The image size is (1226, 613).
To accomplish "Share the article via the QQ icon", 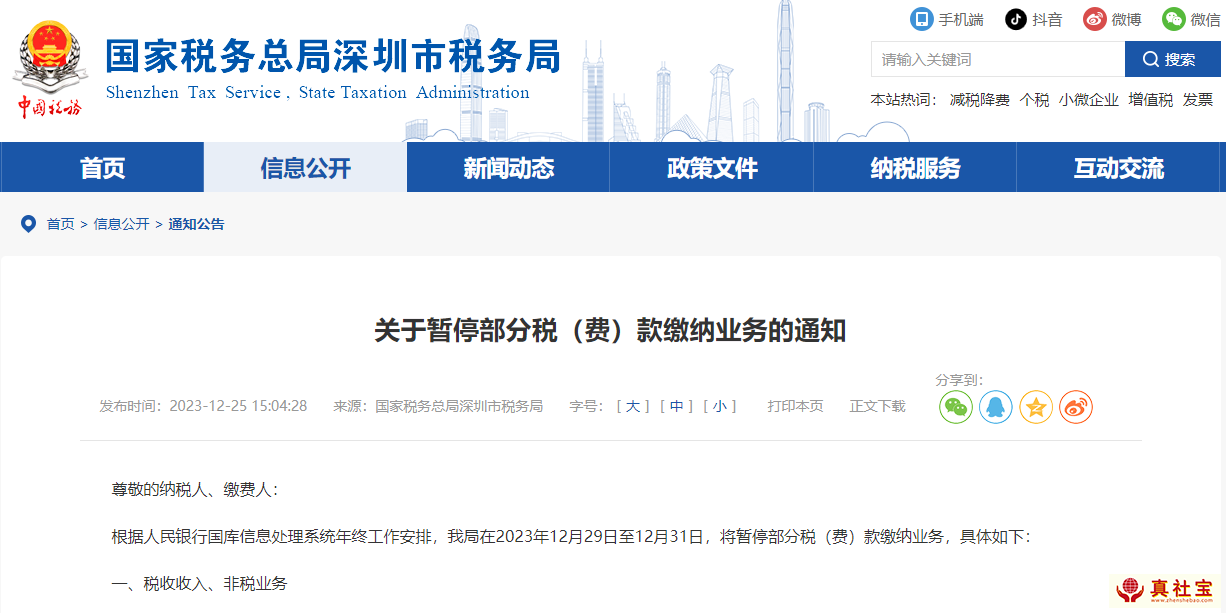I will tap(995, 407).
